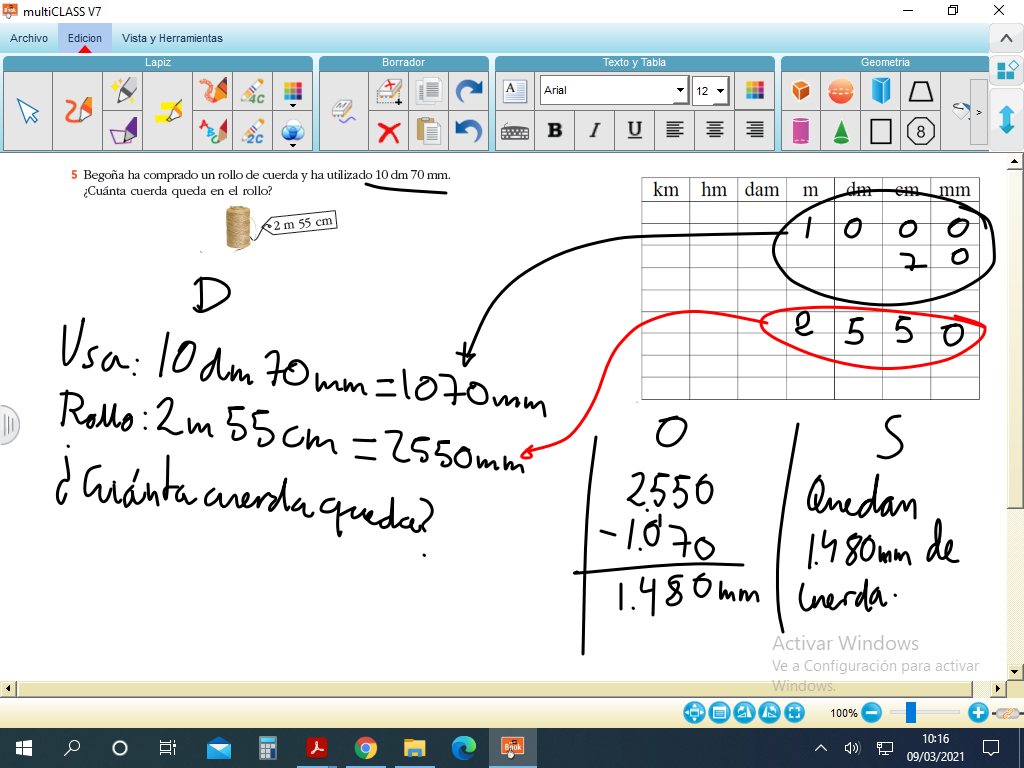Open Google Chrome from the taskbar
Screen dimensions: 1024x768
(366, 748)
